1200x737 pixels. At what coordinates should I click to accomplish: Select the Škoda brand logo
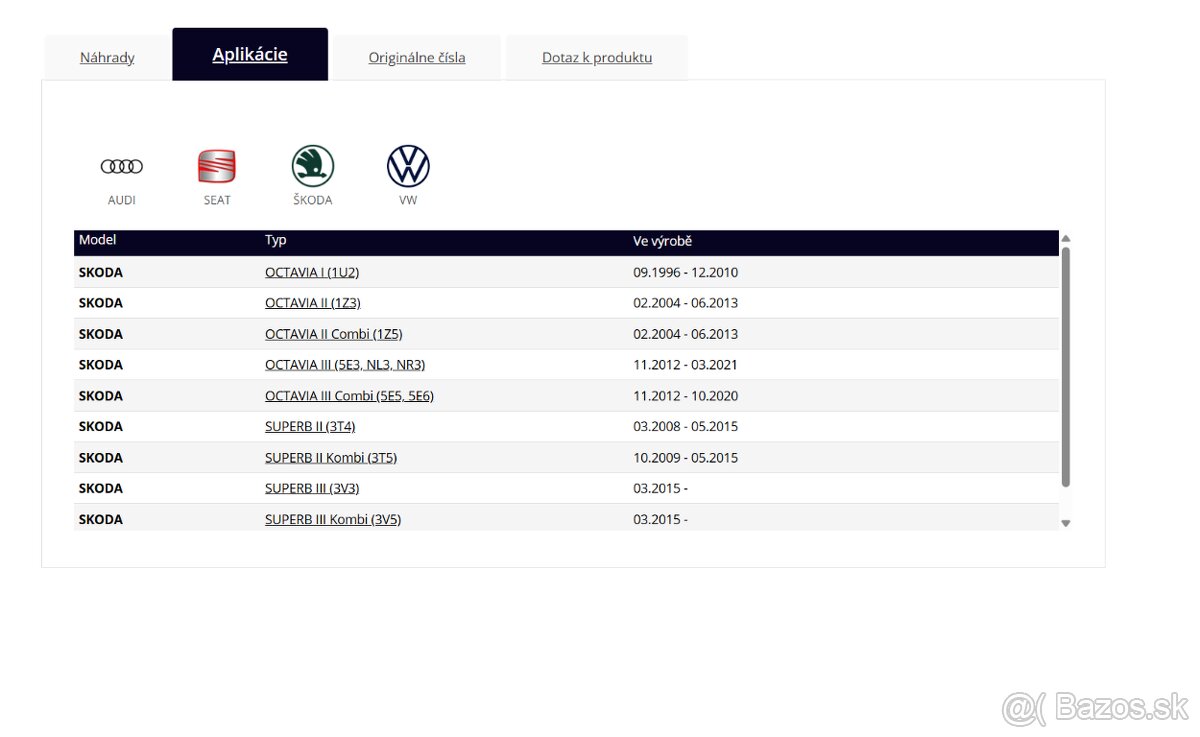[313, 167]
